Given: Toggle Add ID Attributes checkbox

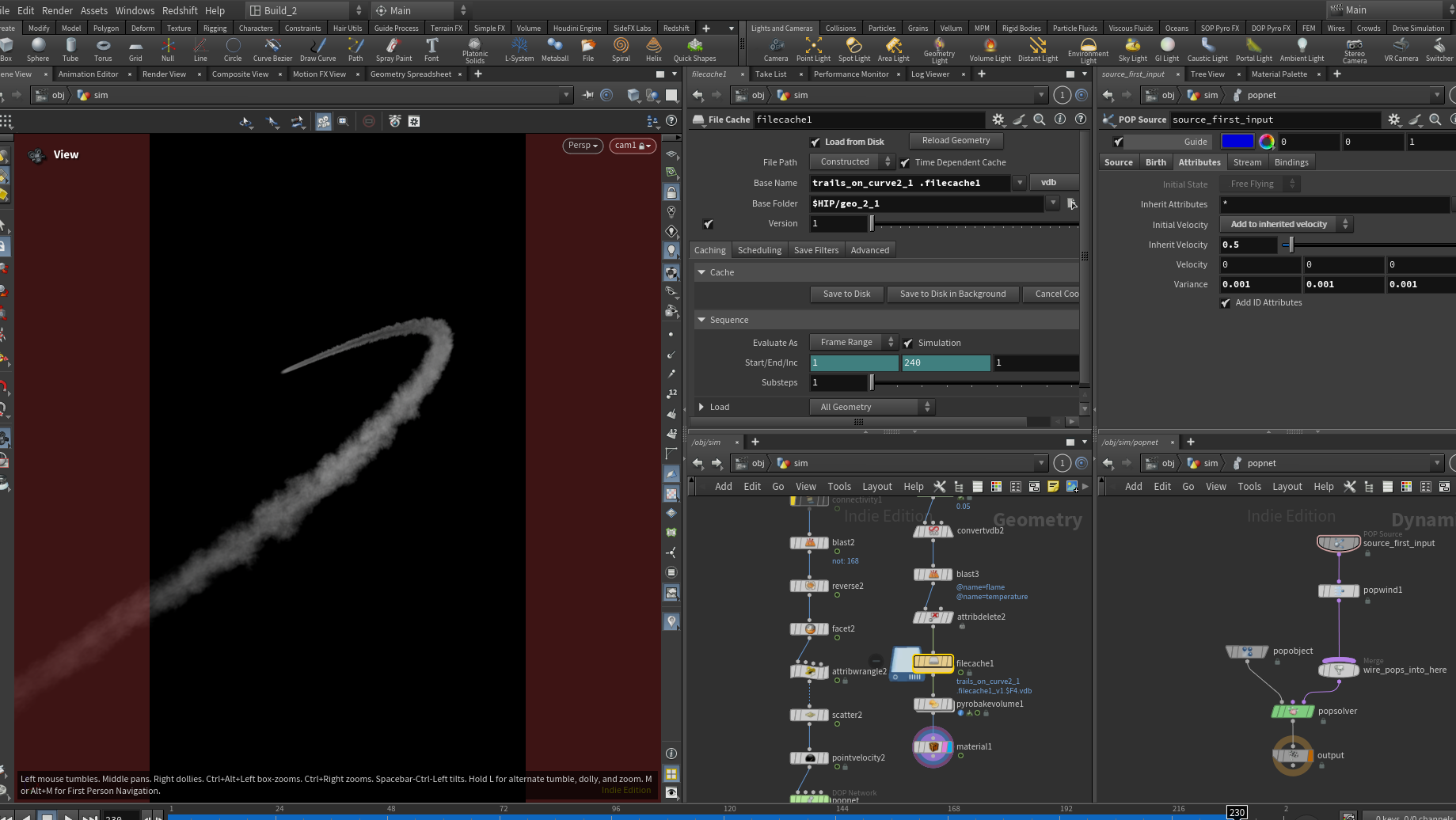Looking at the screenshot, I should click(1226, 303).
